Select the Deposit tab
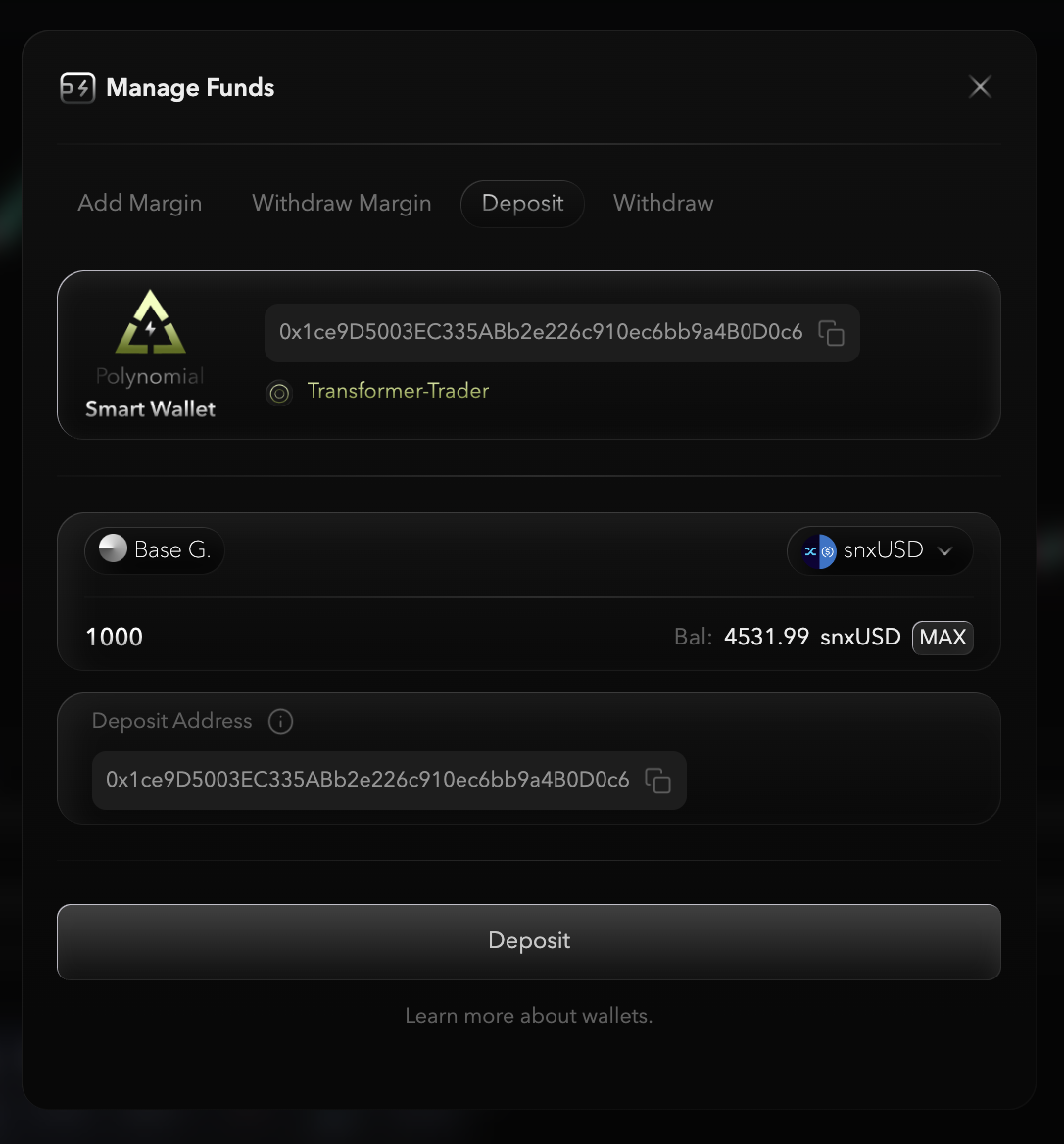The height and width of the screenshot is (1144, 1064). 522,203
